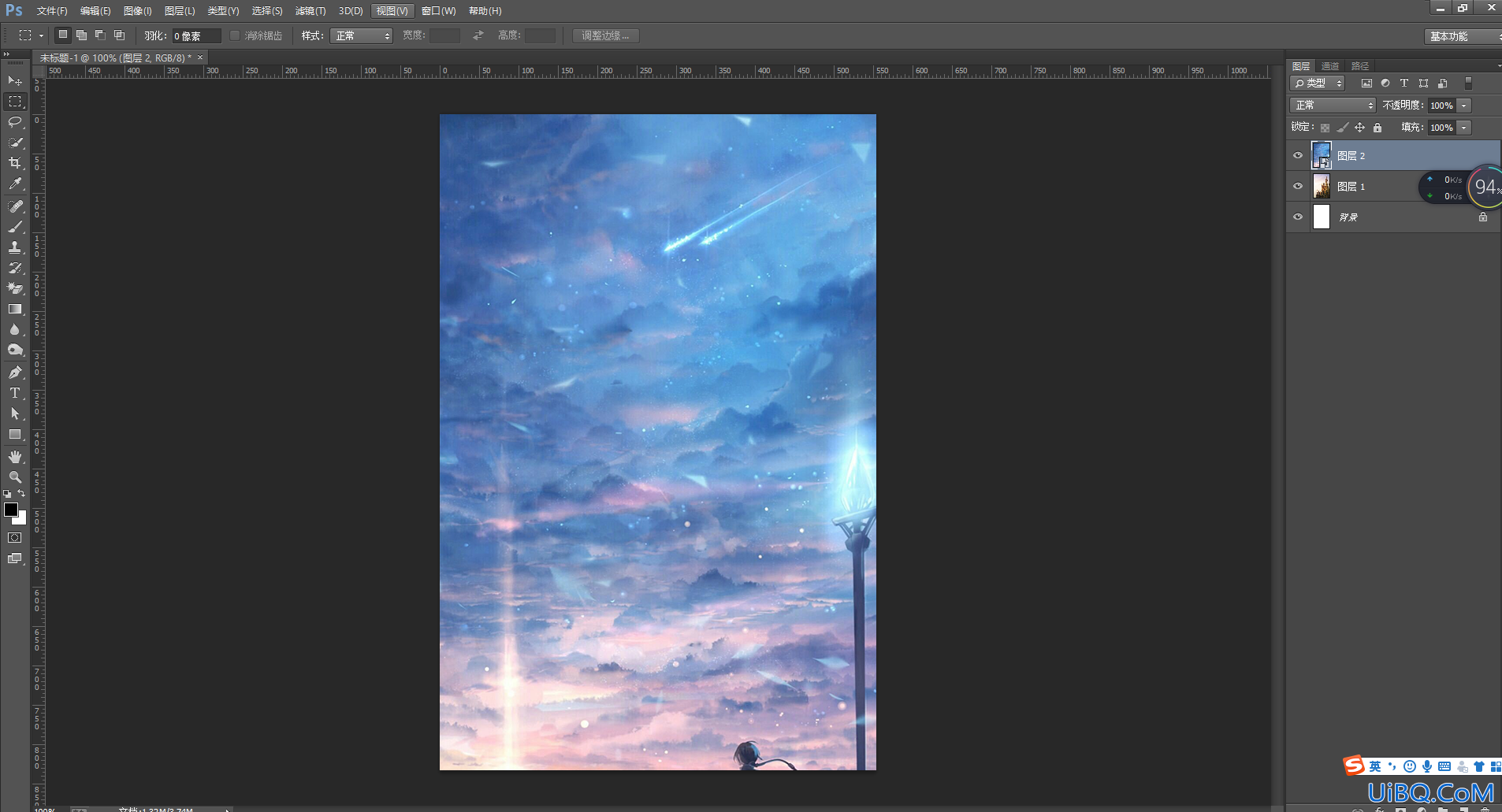
Task: Click the swap width and height icon
Action: click(x=478, y=35)
